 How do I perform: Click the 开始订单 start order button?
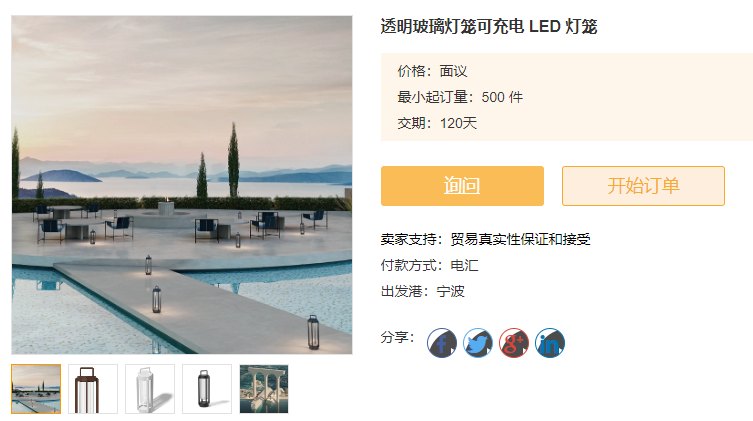tap(644, 186)
